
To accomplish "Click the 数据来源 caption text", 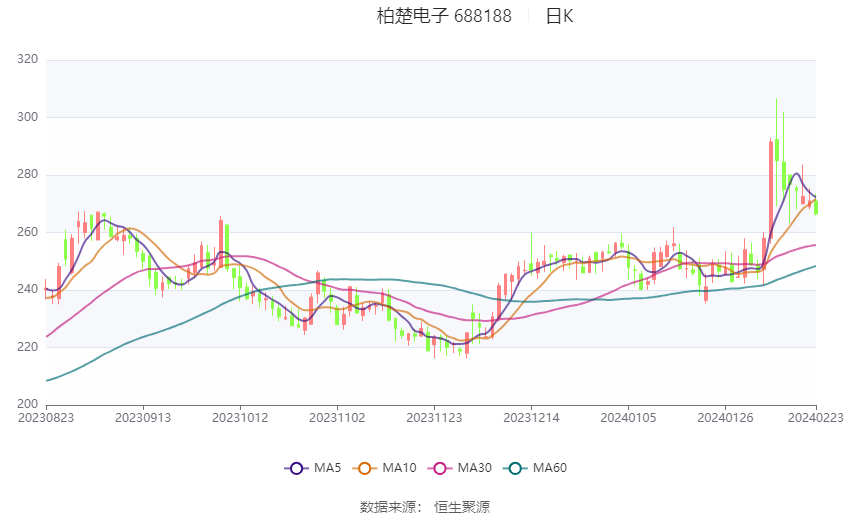I will [x=388, y=507].
